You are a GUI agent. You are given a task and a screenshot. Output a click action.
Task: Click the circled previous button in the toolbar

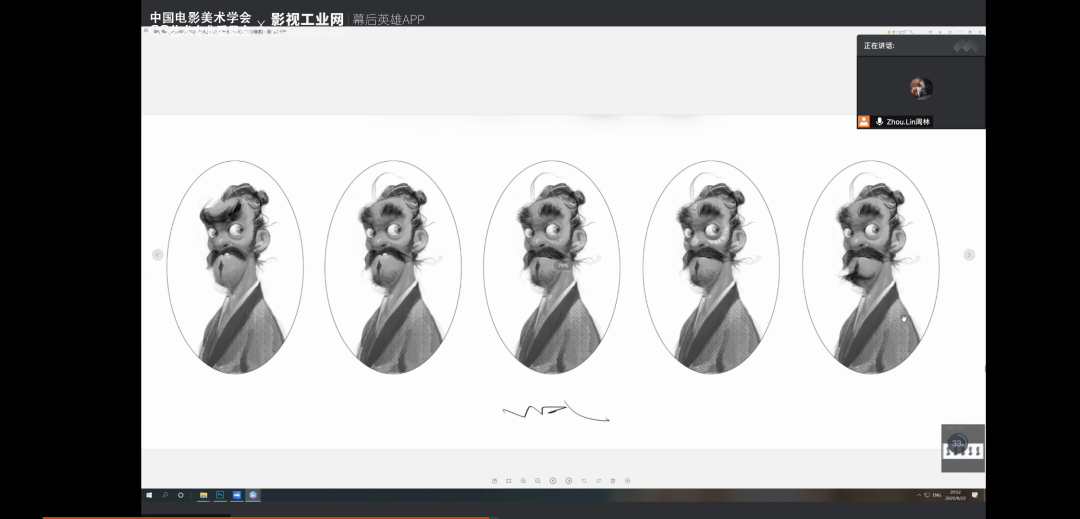point(553,480)
